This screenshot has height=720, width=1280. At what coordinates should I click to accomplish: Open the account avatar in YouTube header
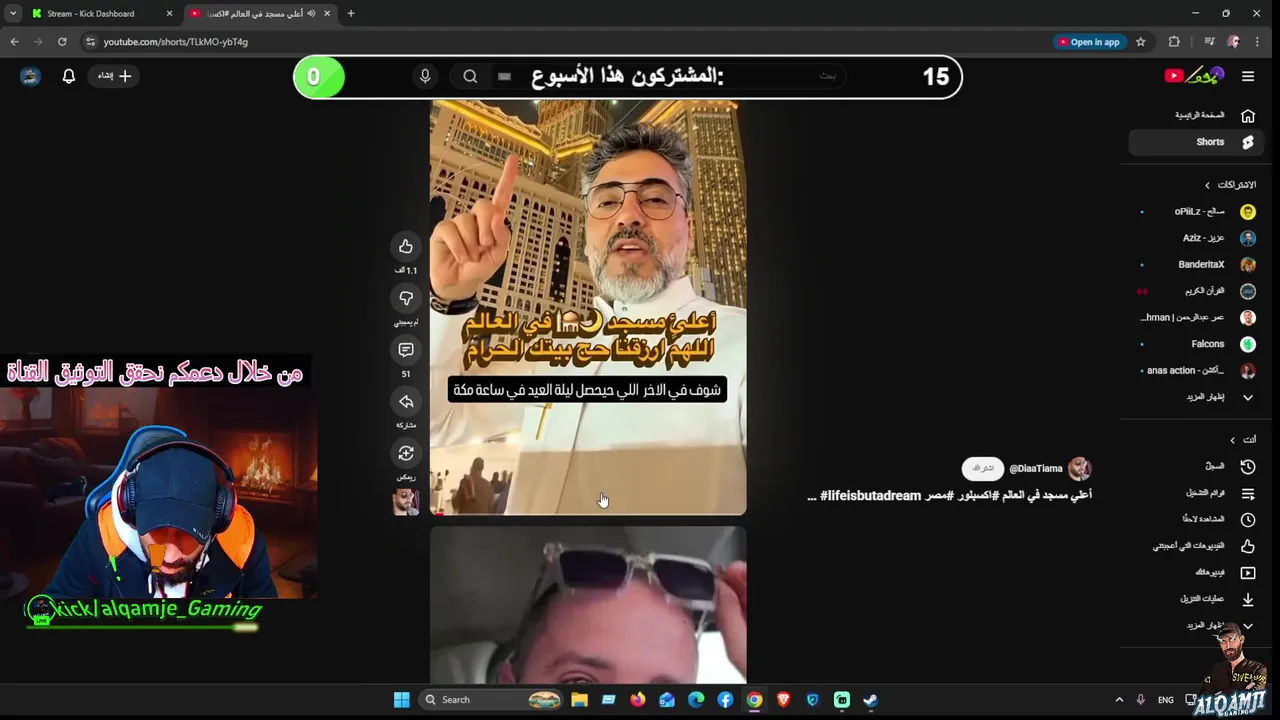coord(30,76)
